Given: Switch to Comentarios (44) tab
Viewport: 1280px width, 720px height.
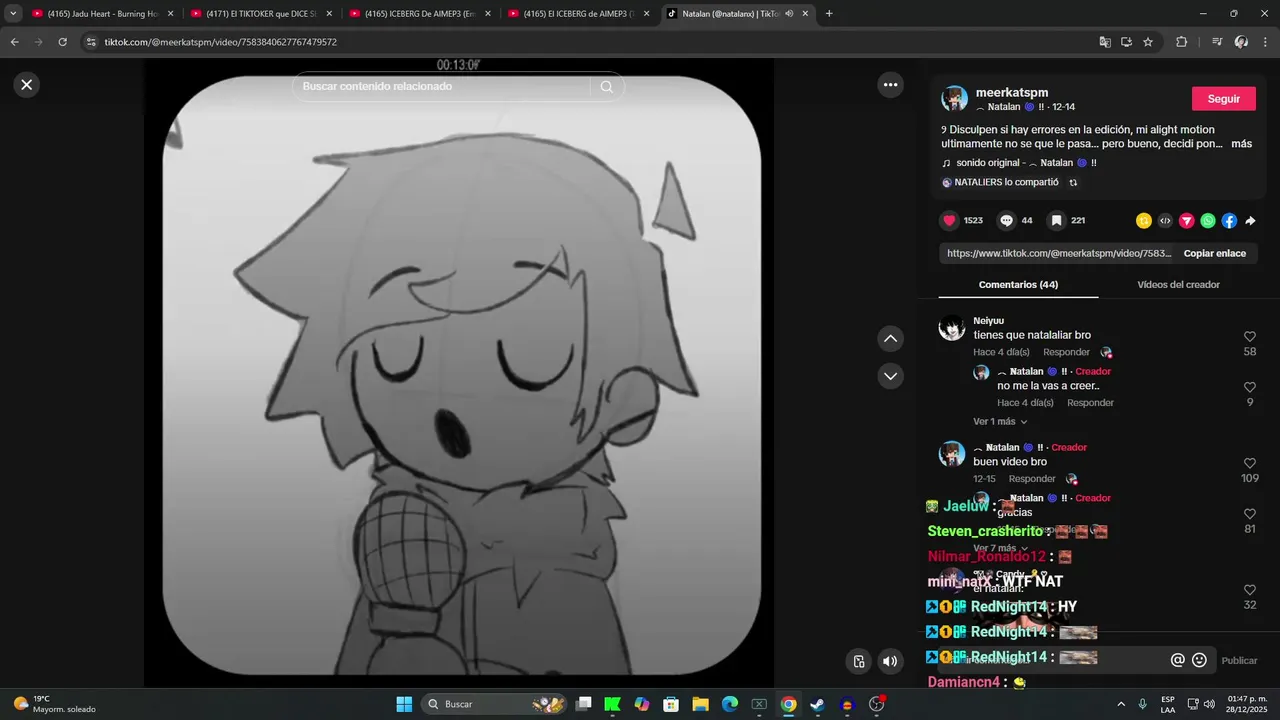Looking at the screenshot, I should click(x=1018, y=285).
